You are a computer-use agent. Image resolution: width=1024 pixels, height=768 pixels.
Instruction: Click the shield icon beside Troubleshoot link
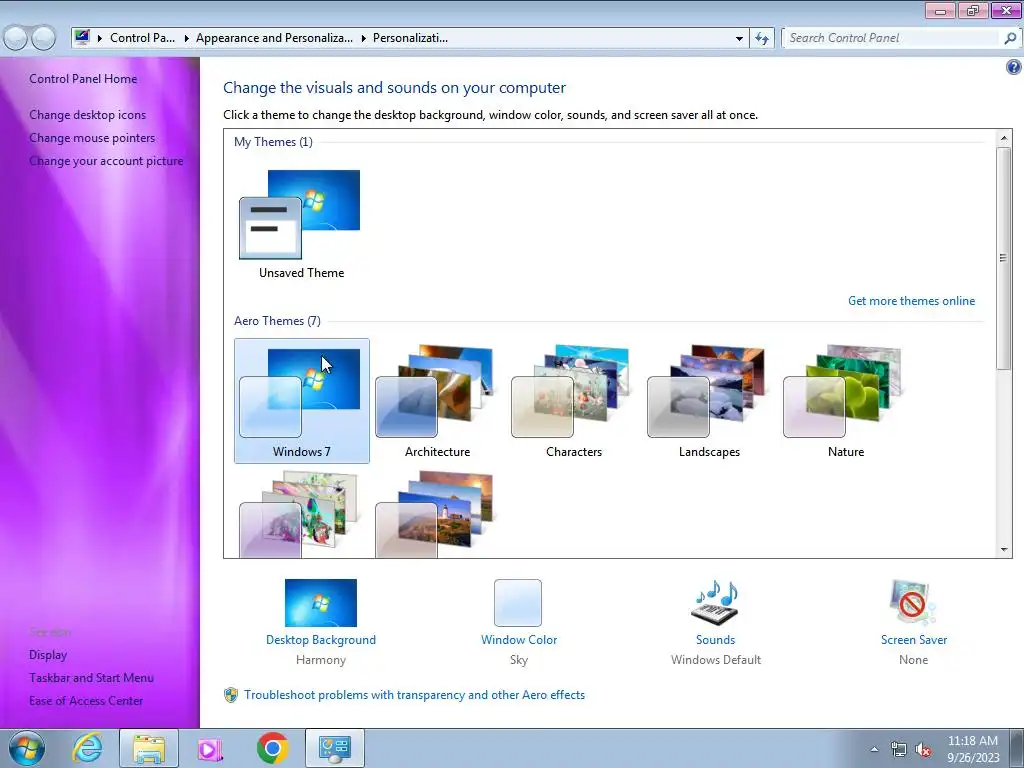click(x=231, y=695)
